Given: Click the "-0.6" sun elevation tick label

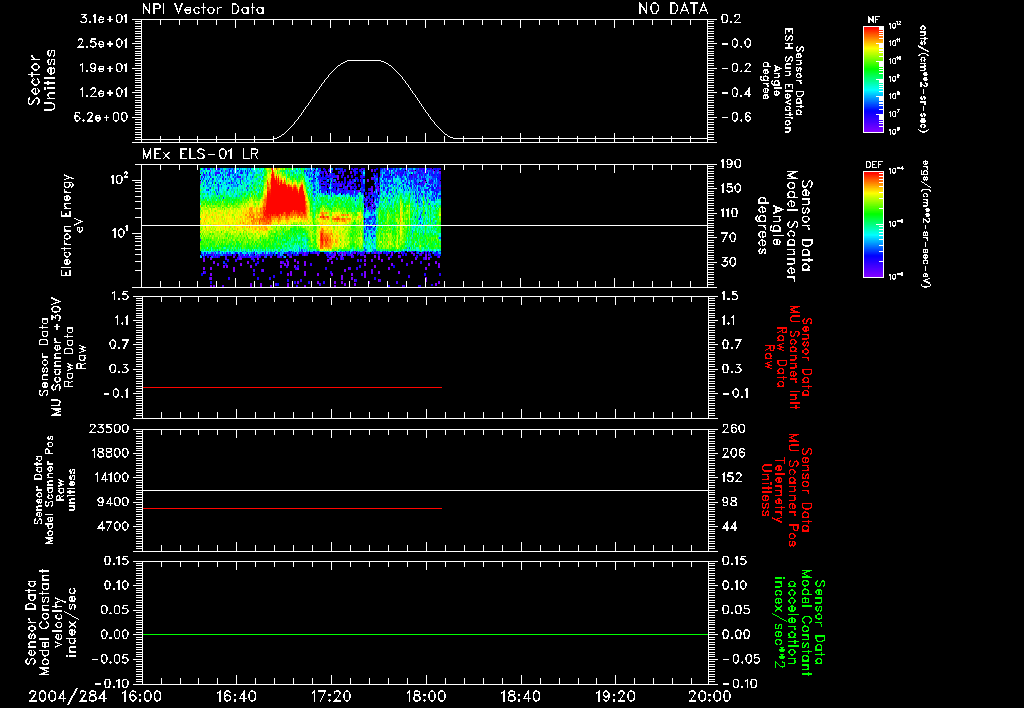Looking at the screenshot, I should pyautogui.click(x=735, y=118).
